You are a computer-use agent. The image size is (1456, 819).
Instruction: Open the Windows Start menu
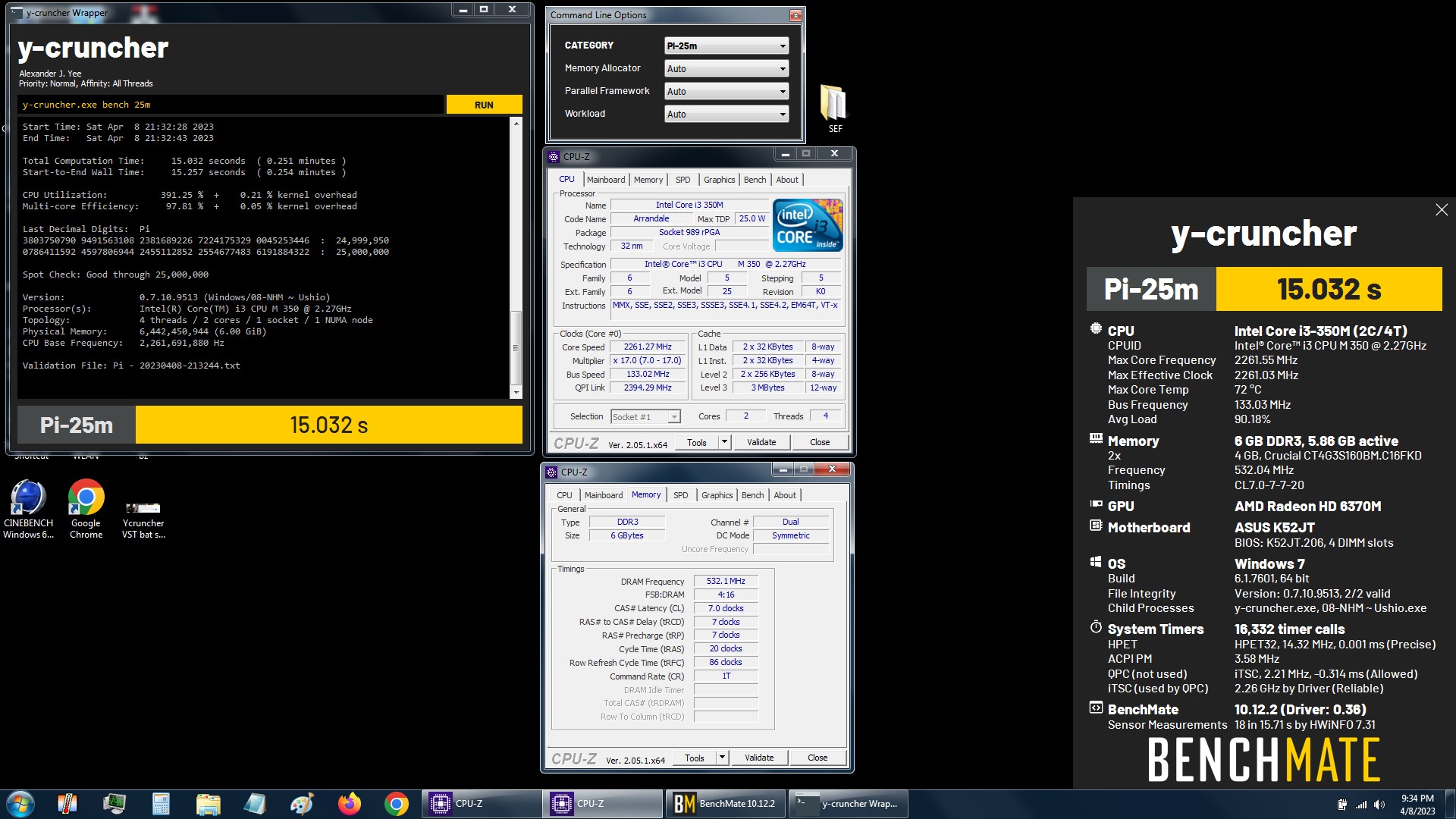pyautogui.click(x=20, y=804)
